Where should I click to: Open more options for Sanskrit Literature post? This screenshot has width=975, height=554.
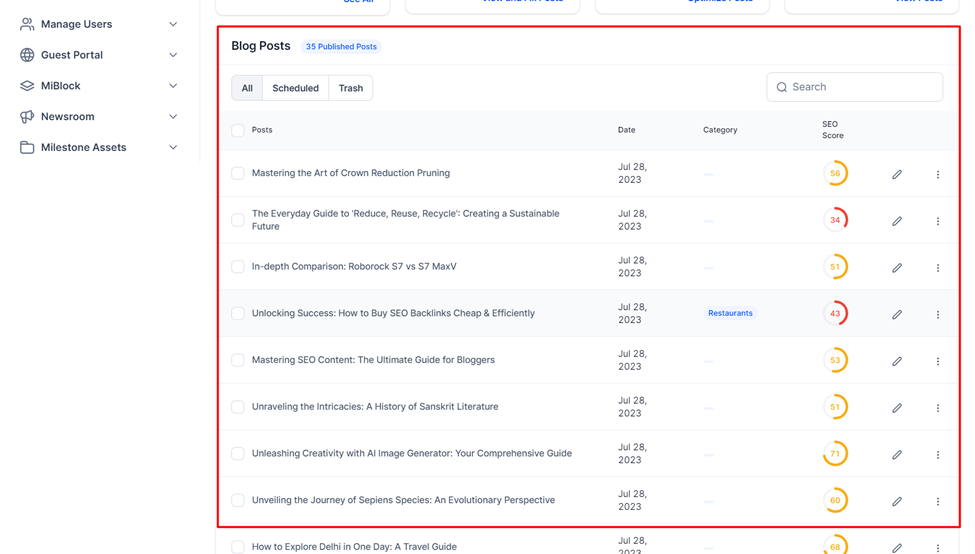tap(938, 408)
